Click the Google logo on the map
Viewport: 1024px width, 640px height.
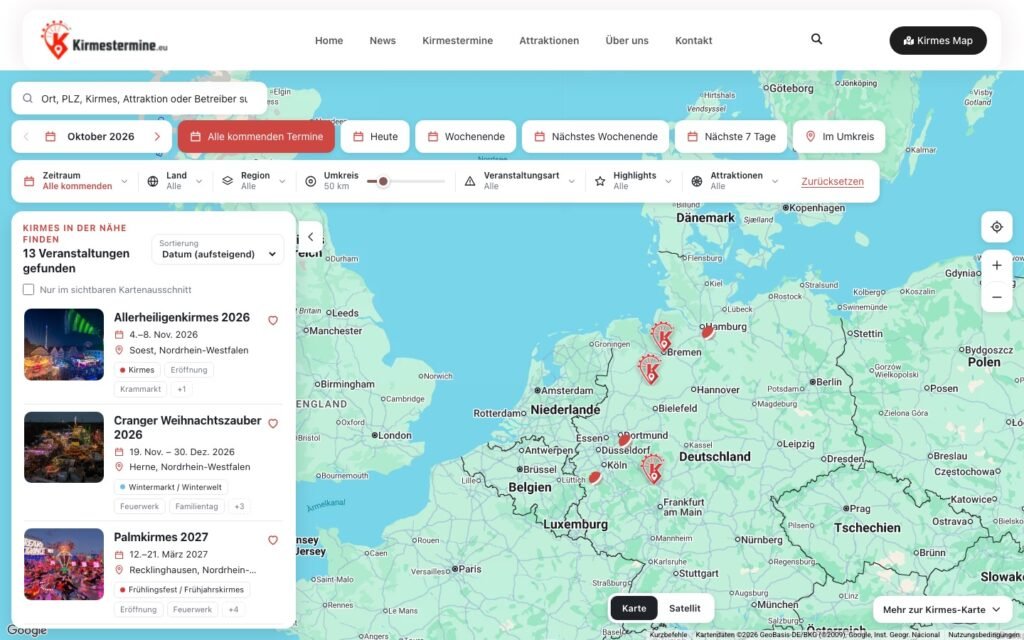(x=27, y=630)
